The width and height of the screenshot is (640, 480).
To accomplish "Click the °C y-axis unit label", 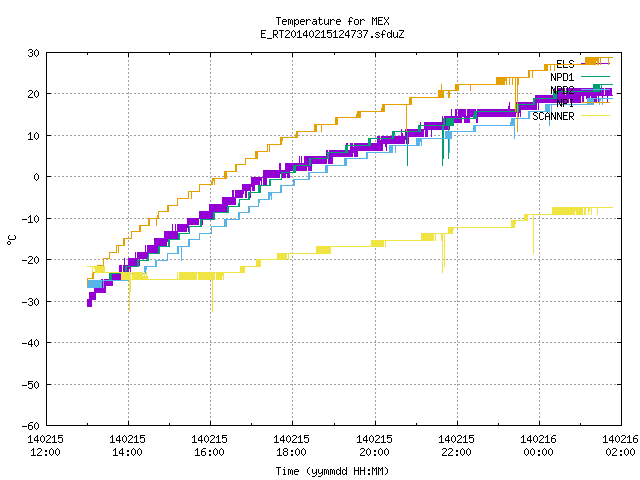I will [11, 240].
